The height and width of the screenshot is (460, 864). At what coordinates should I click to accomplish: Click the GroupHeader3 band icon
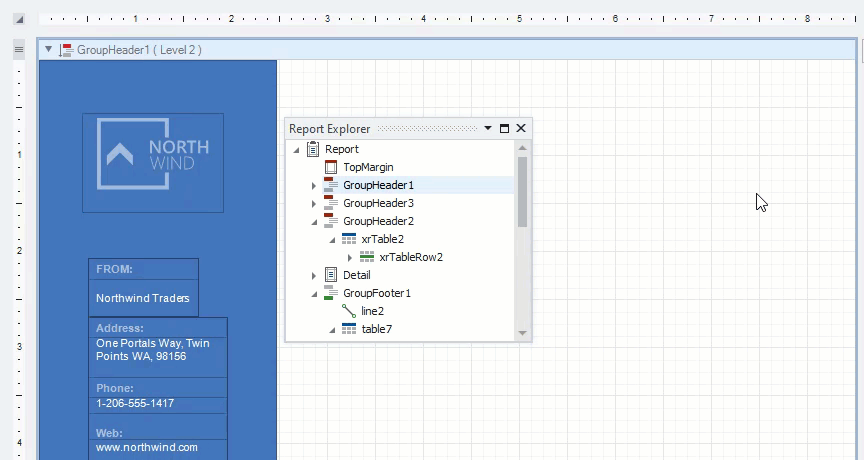(x=331, y=203)
